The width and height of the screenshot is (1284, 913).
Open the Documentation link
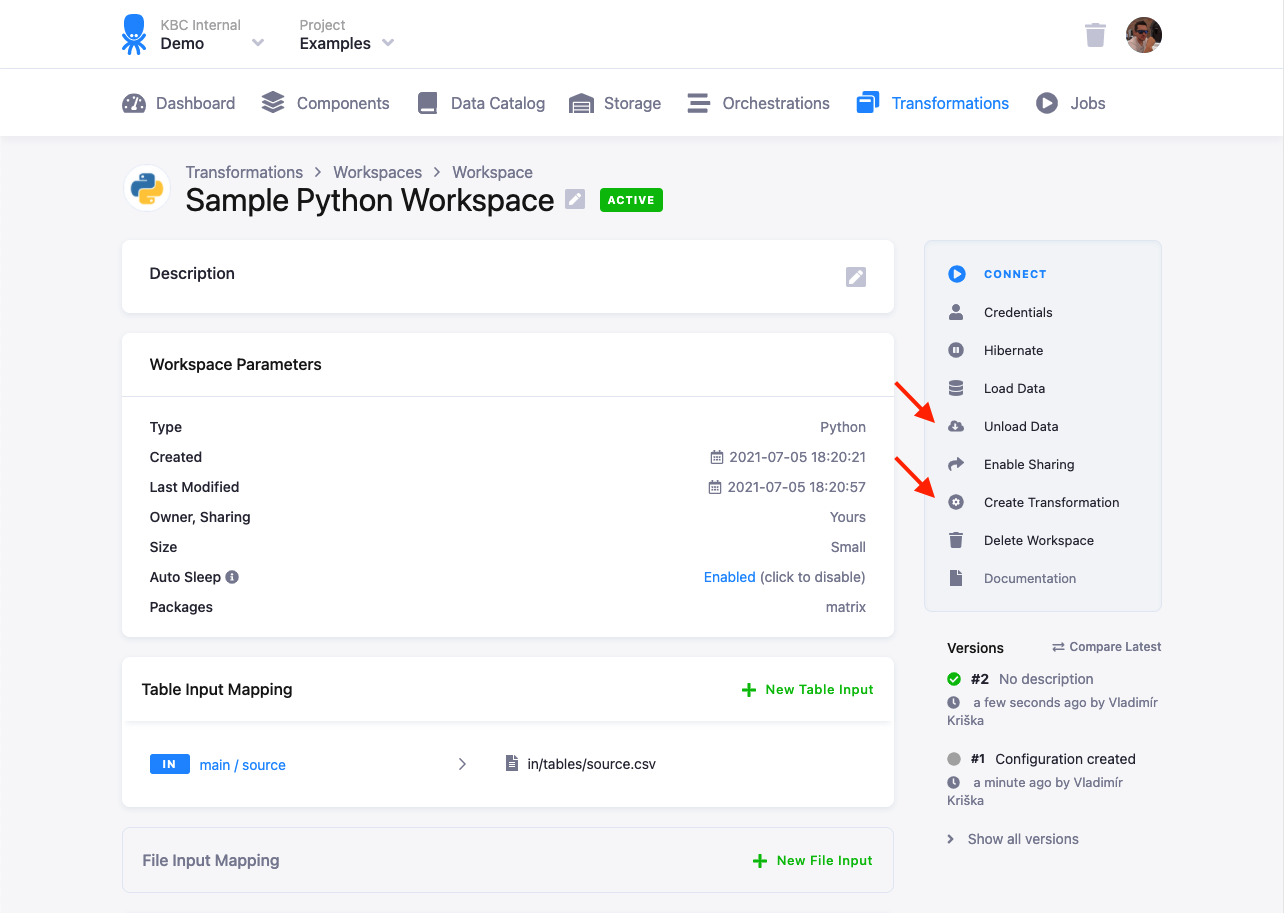[x=1030, y=578]
